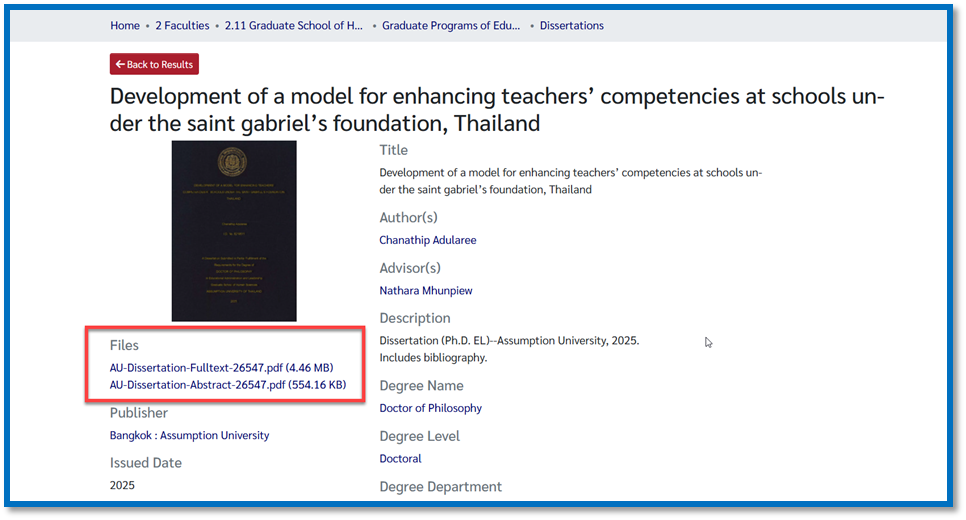Open the dissertation cover thumbnail image
This screenshot has height=520, width=966.
tap(234, 231)
